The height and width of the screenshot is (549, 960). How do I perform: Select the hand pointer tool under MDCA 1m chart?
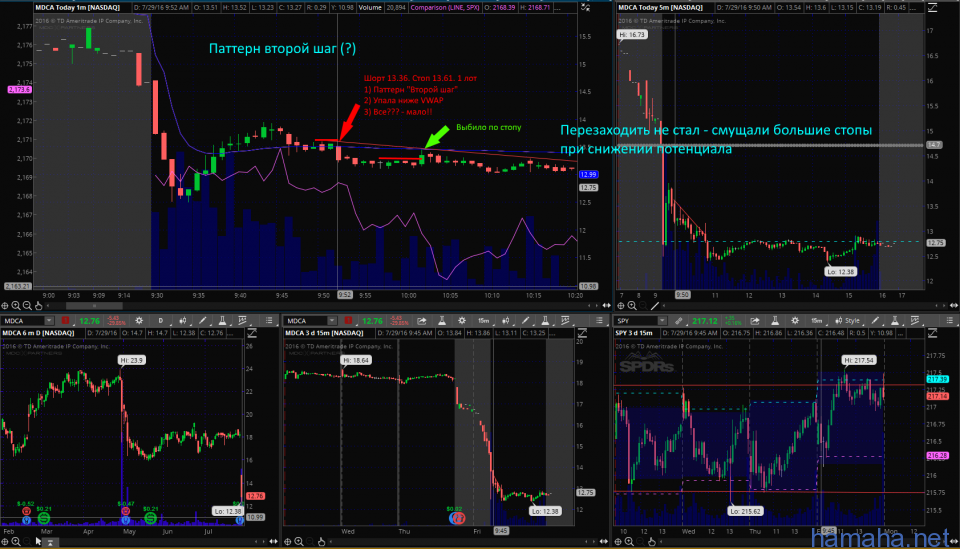coord(39,305)
